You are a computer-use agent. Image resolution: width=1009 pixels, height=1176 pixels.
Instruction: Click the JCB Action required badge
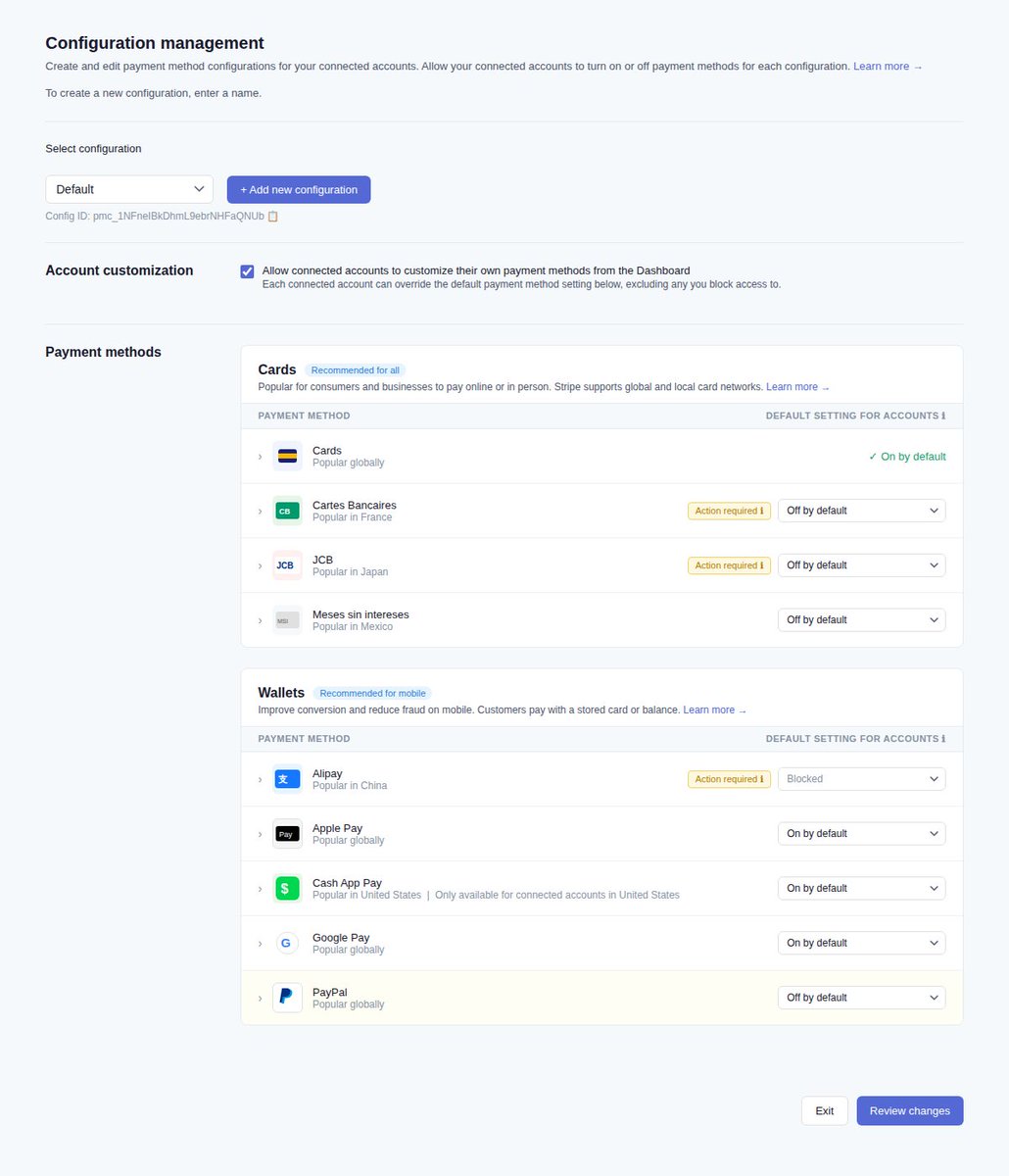[x=730, y=565]
